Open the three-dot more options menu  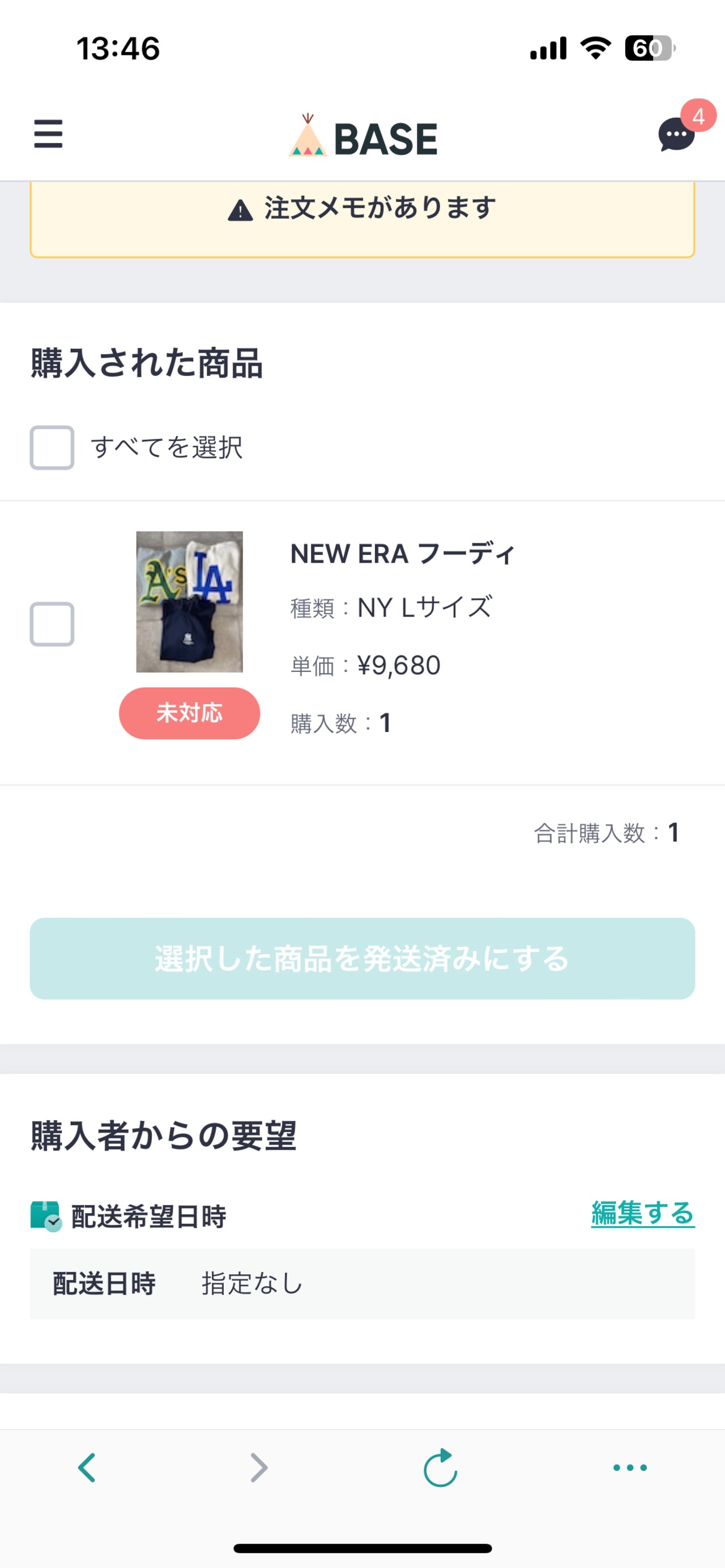click(x=630, y=1467)
